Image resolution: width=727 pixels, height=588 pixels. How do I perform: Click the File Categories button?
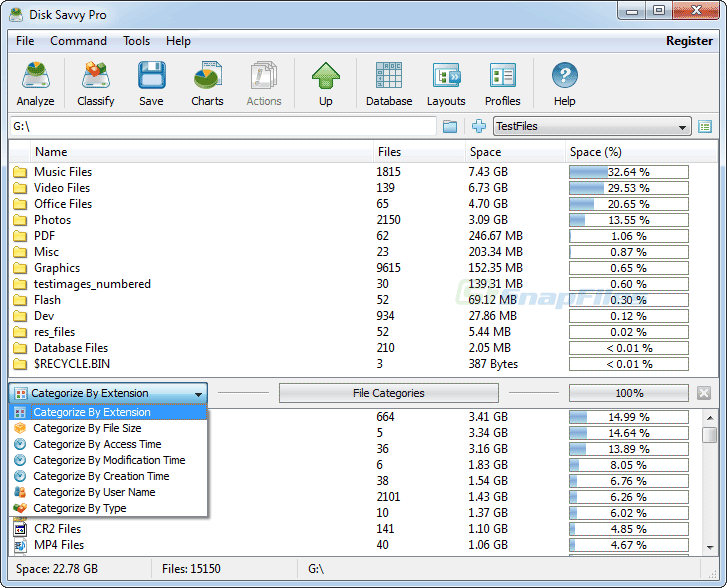pyautogui.click(x=389, y=393)
